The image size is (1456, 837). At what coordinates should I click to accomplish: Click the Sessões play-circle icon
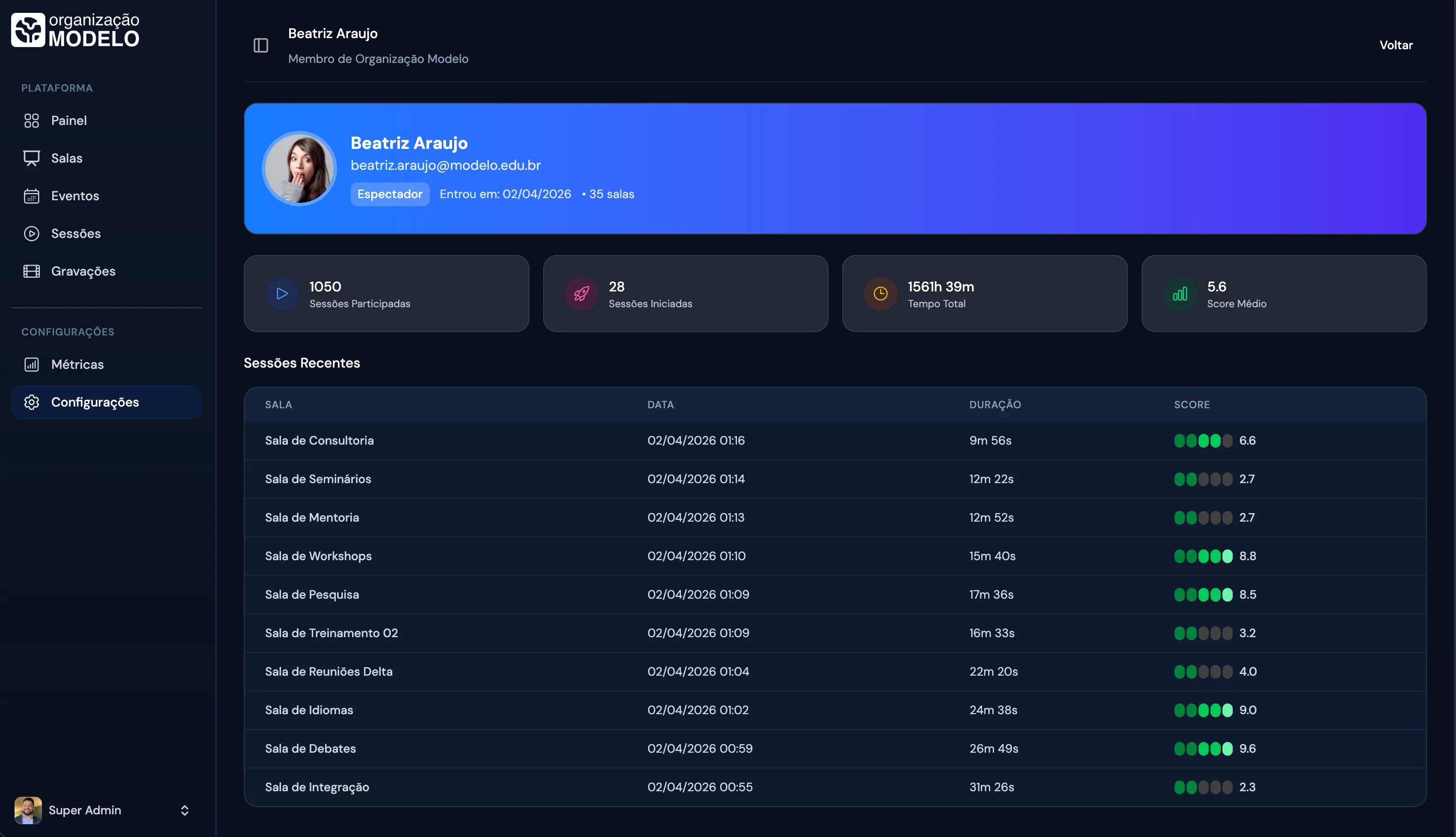tap(32, 233)
